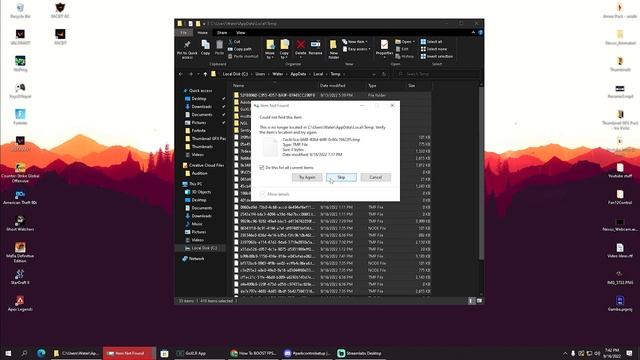Switch to large icons view in status bar
Screen dimensions: 640x360
479,301
